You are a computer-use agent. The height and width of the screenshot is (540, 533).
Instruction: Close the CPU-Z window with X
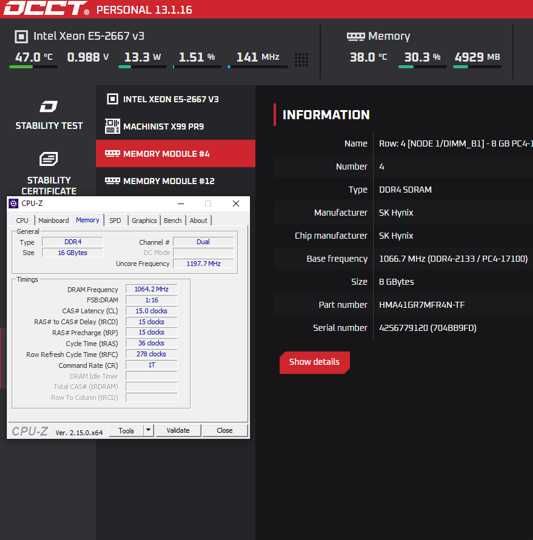pyautogui.click(x=236, y=204)
